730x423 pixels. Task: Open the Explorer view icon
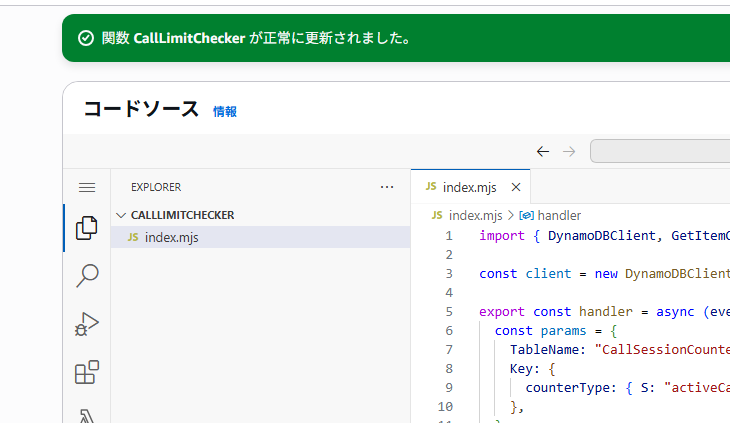pos(87,228)
